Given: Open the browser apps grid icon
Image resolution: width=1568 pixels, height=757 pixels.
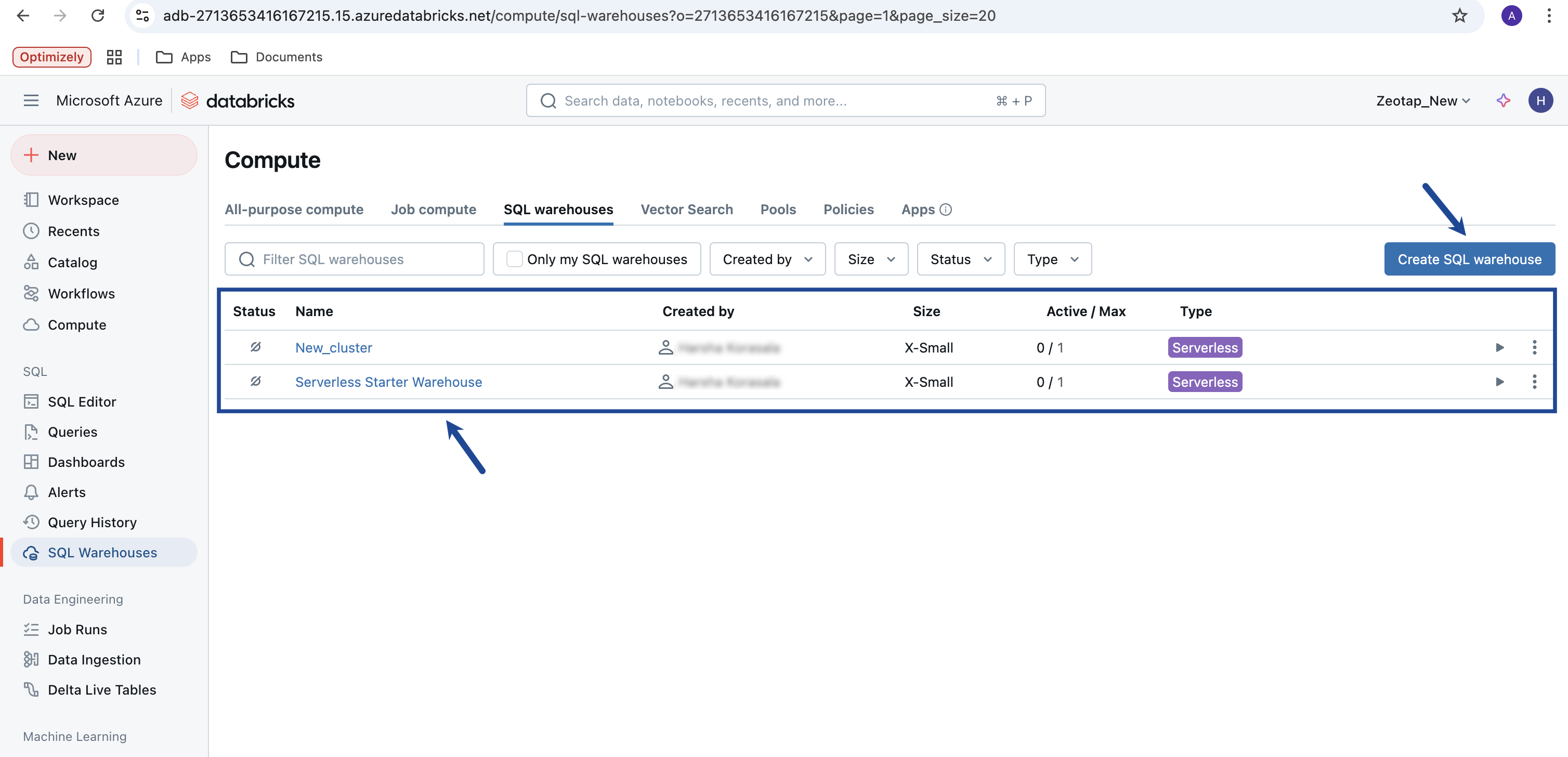Looking at the screenshot, I should point(114,57).
